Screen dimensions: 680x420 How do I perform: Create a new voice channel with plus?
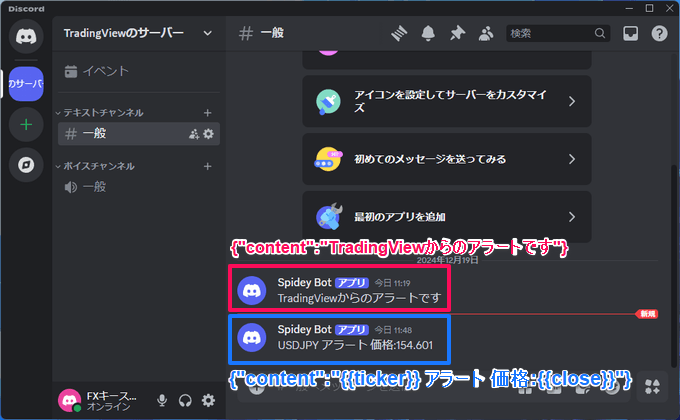[208, 166]
